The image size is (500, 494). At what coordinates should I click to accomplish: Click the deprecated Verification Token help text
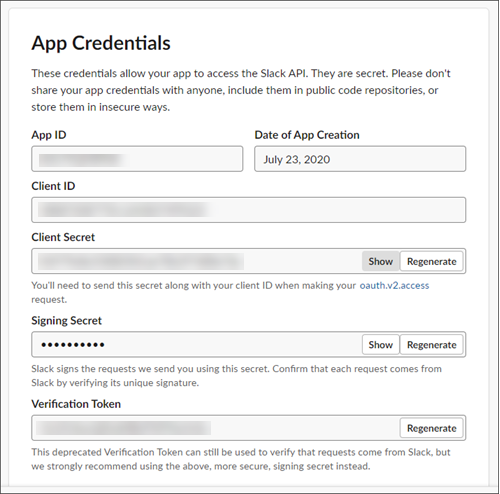coord(241,459)
